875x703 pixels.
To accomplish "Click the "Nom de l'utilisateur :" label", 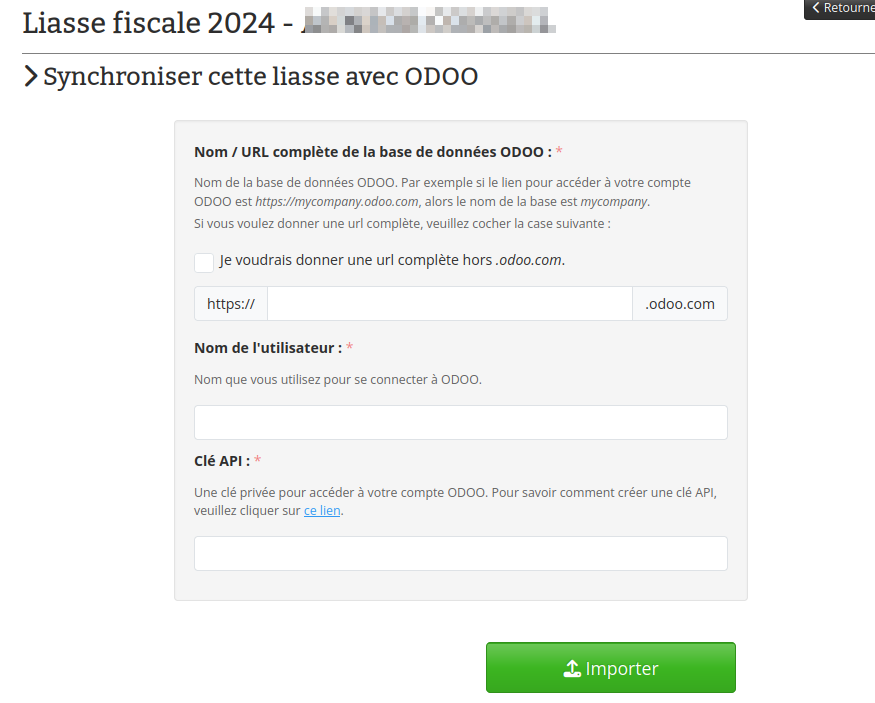I will point(268,348).
